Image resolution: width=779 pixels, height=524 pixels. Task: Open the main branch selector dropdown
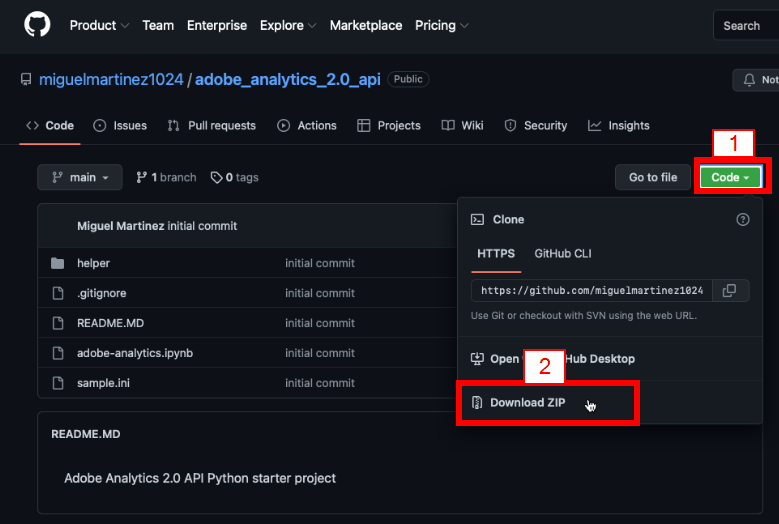80,177
